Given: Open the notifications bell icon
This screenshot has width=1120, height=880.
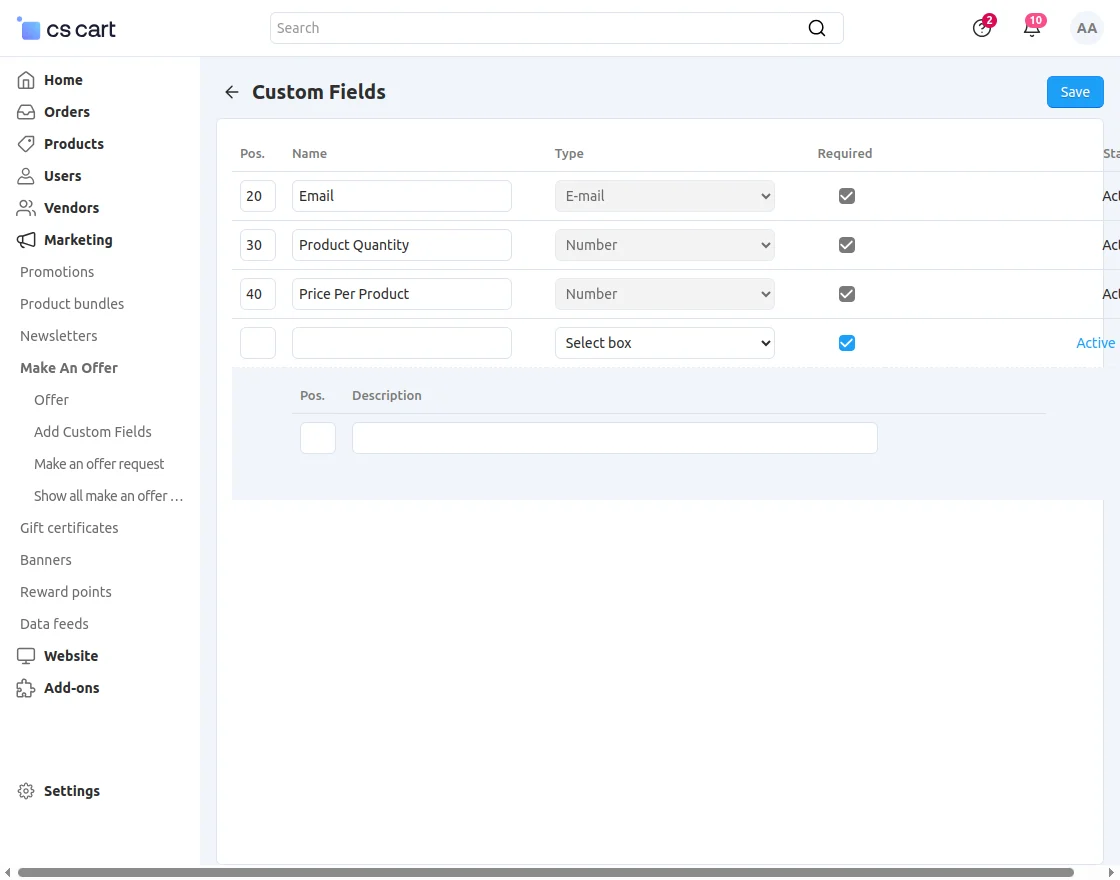Looking at the screenshot, I should click(1031, 28).
